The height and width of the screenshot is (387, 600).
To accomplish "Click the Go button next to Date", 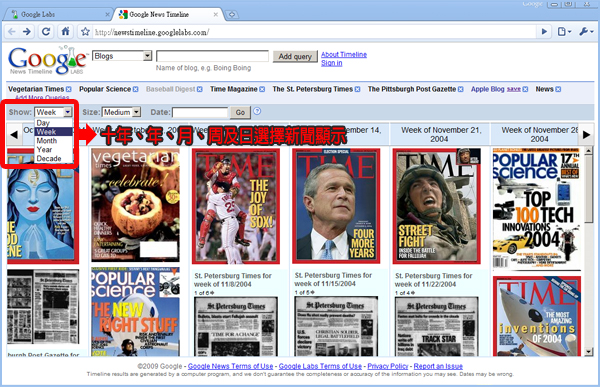I will click(240, 112).
